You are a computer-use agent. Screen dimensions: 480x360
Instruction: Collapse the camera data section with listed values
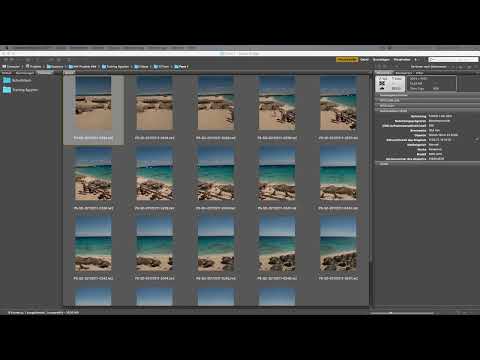(x=428, y=111)
